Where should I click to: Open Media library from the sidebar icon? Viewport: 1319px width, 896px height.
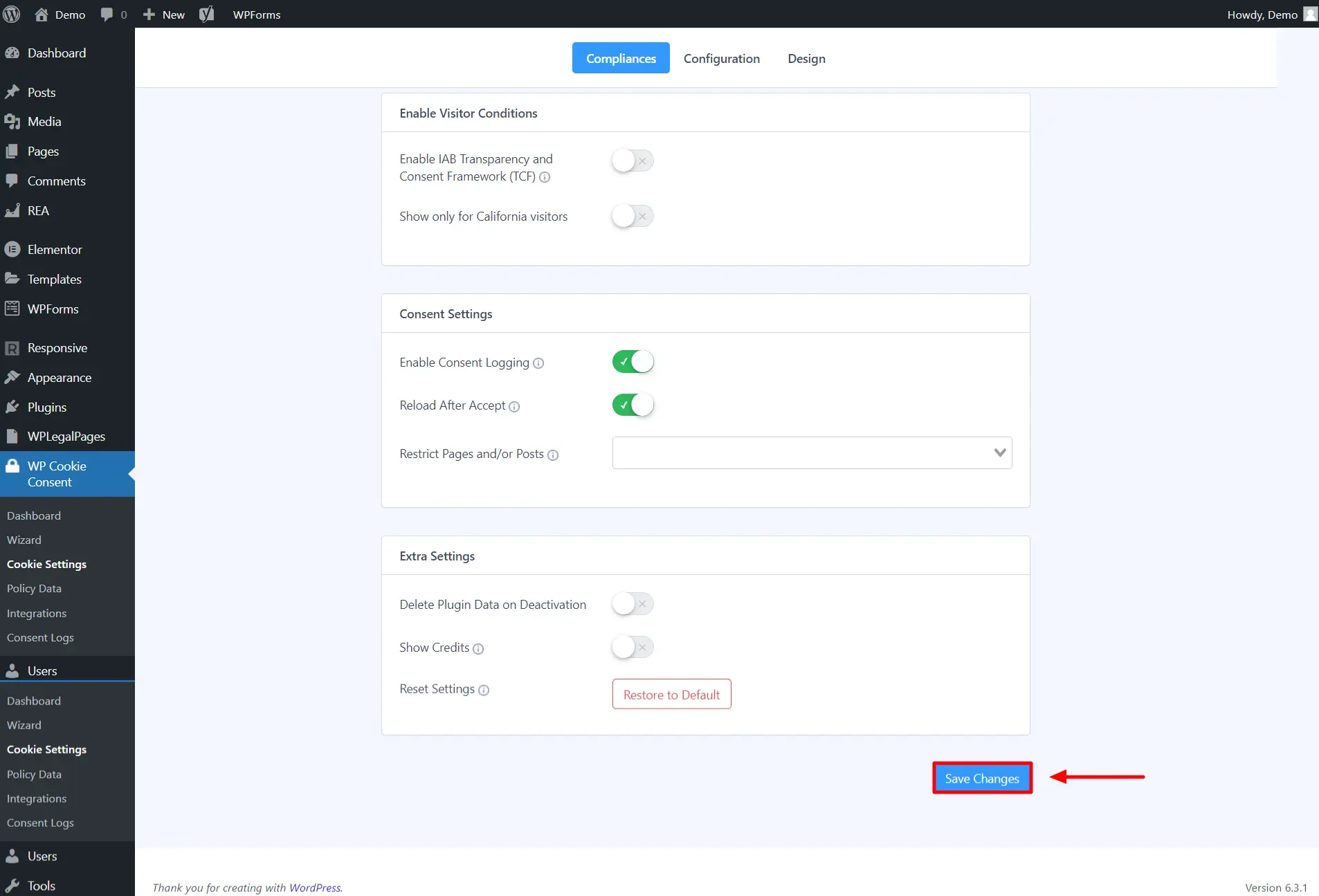click(x=12, y=121)
